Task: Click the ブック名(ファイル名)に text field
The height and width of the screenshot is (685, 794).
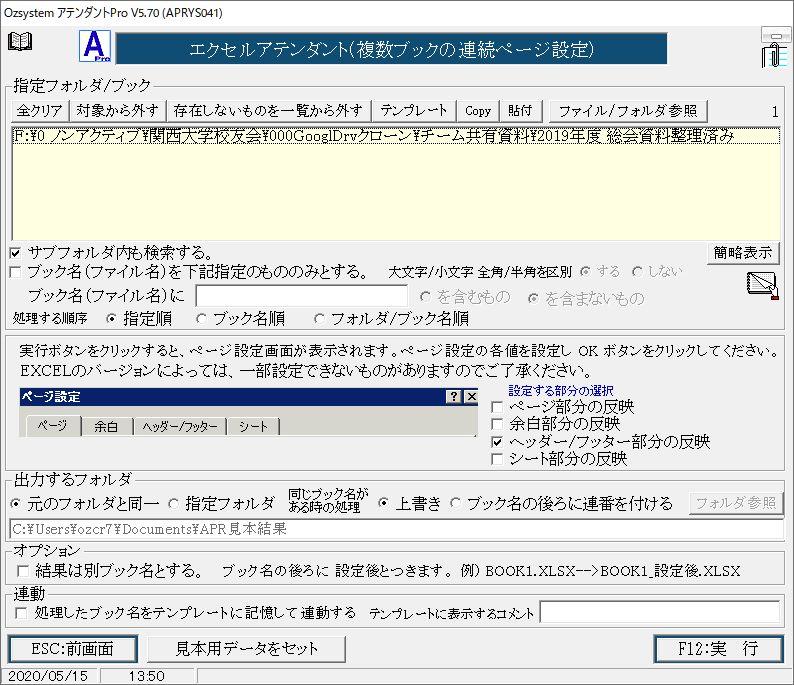Action: pyautogui.click(x=301, y=296)
